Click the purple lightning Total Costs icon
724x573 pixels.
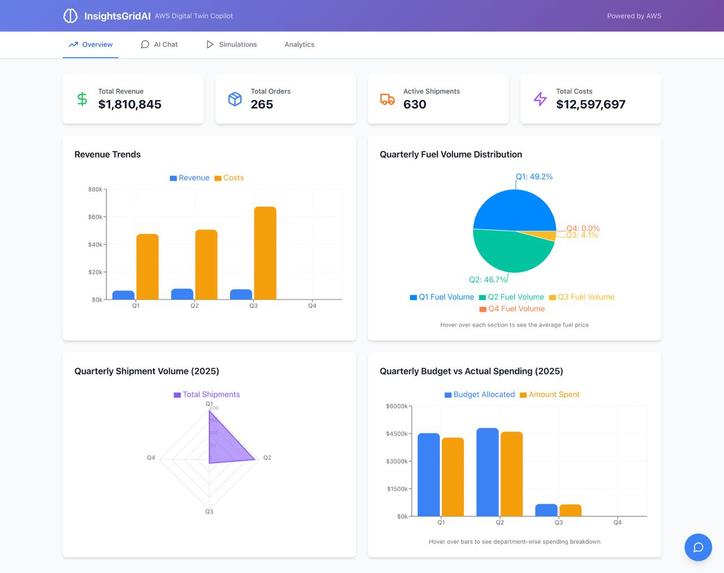click(540, 99)
